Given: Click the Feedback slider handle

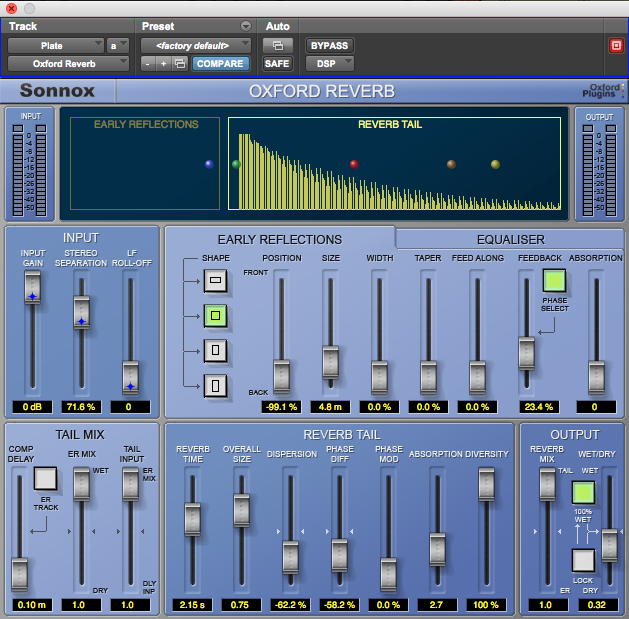Looking at the screenshot, I should click(526, 353).
